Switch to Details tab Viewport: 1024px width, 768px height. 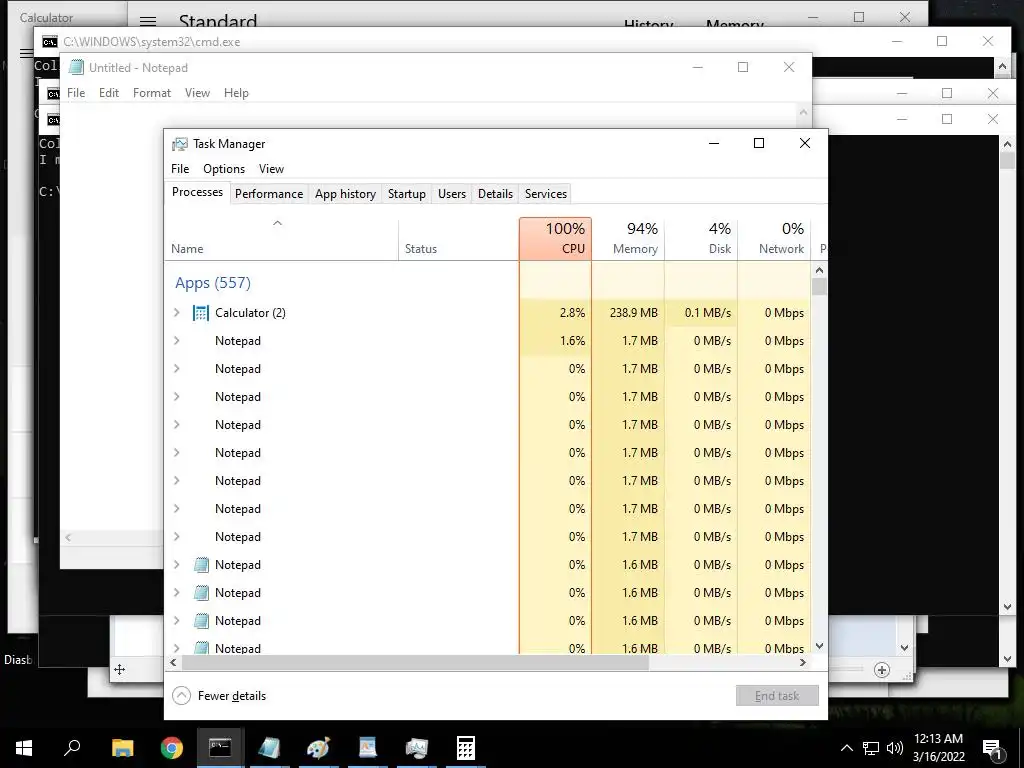click(x=495, y=194)
